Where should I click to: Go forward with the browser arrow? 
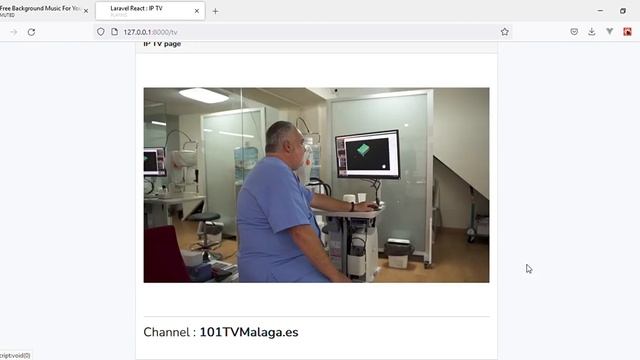click(14, 32)
